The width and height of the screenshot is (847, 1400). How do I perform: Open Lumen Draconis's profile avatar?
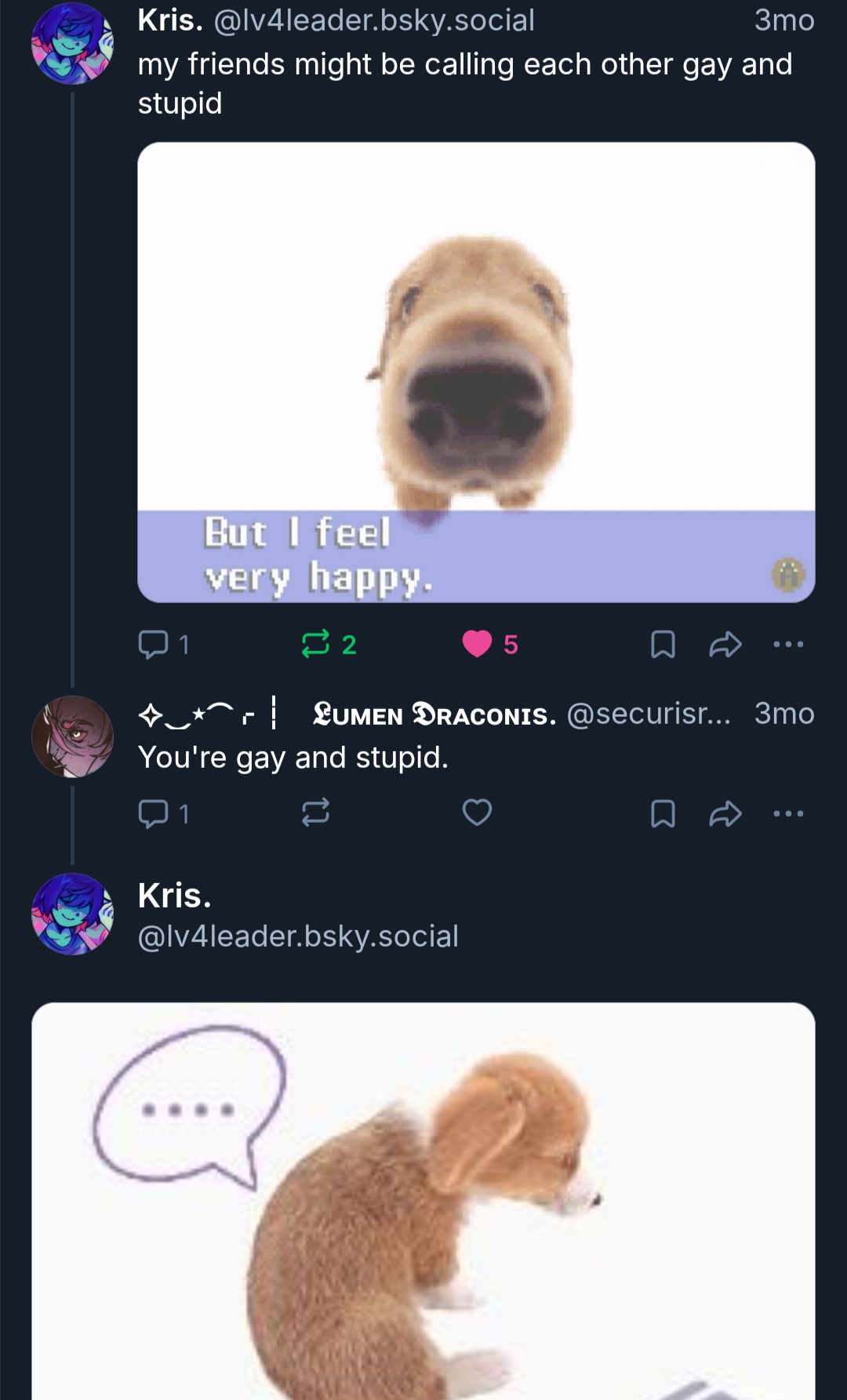[x=72, y=736]
